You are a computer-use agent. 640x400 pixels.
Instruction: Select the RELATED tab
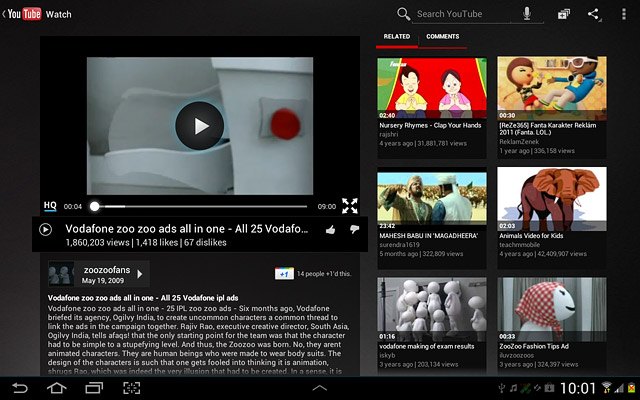(x=397, y=37)
